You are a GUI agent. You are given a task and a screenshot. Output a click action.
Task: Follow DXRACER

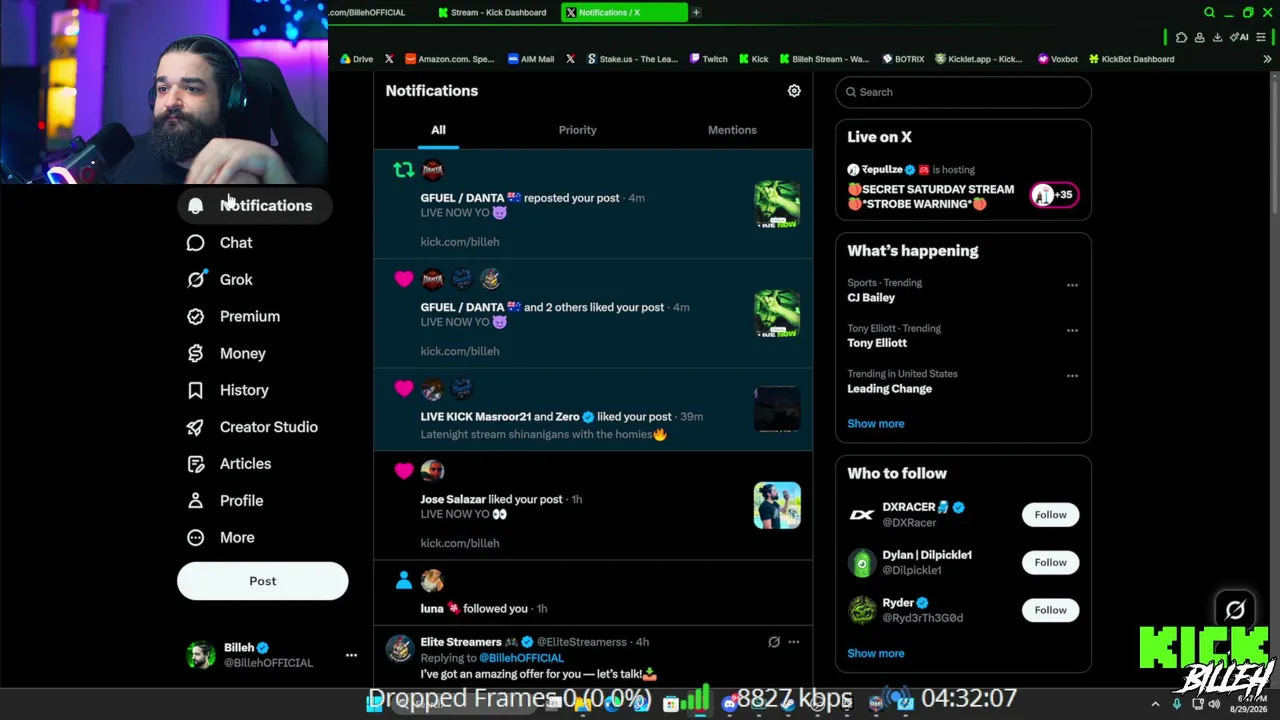pos(1050,514)
